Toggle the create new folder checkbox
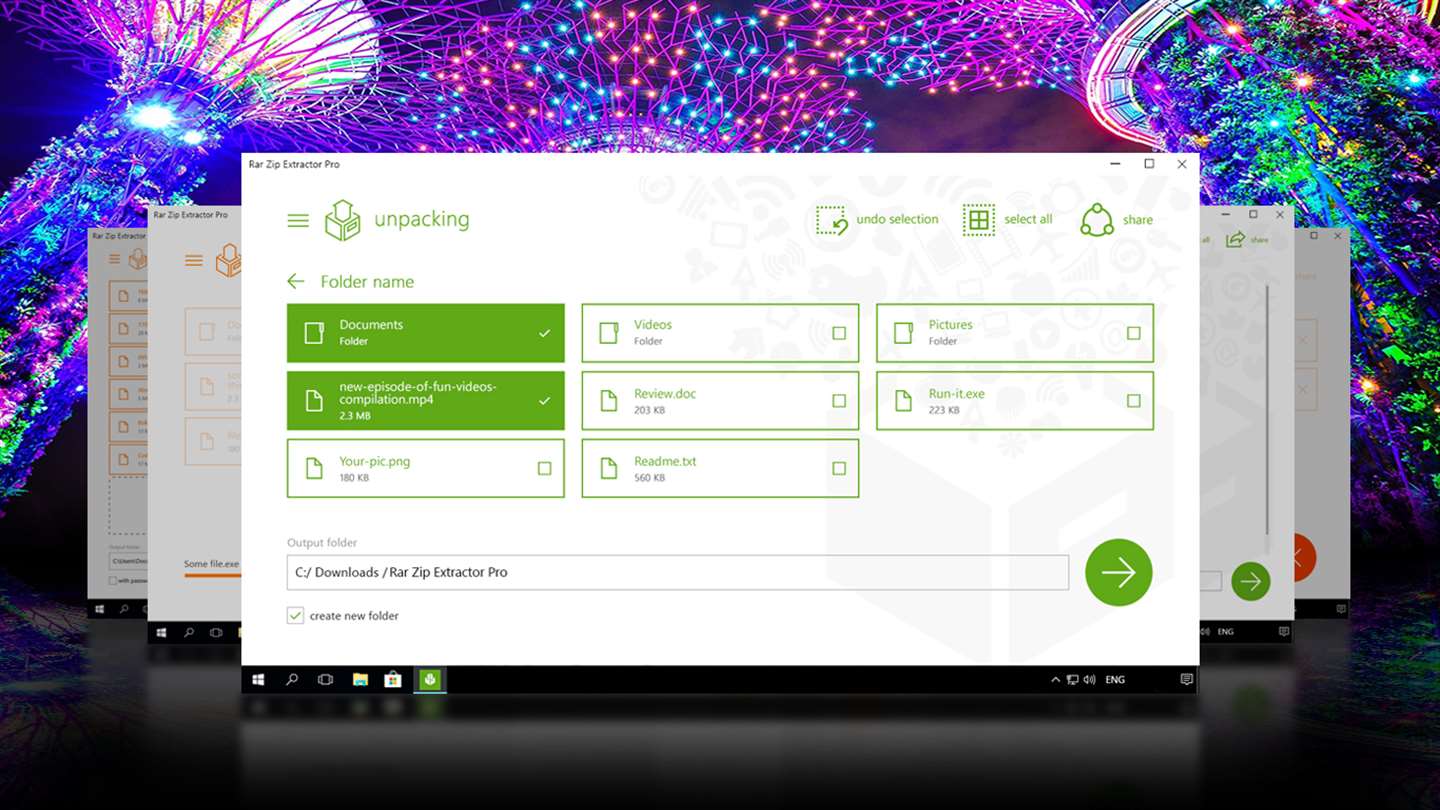The height and width of the screenshot is (810, 1440). [x=295, y=616]
